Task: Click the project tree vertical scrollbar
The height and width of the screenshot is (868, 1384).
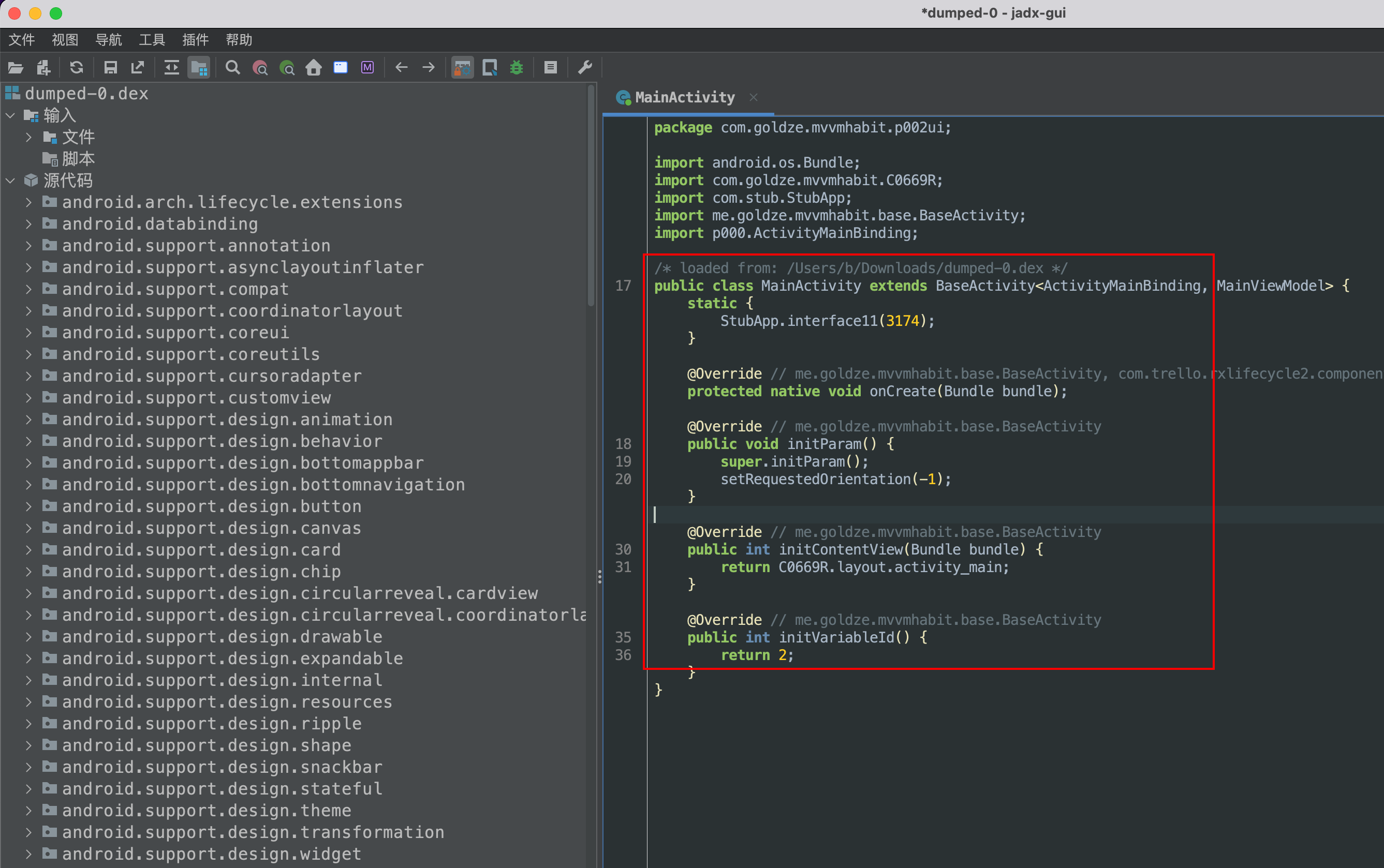Action: coord(591,195)
